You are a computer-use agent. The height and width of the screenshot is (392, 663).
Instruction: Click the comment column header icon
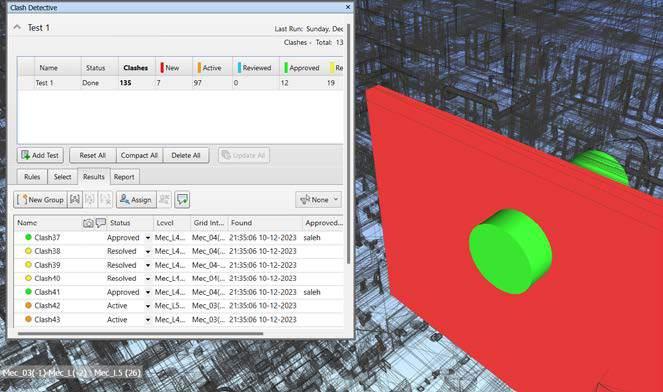point(101,222)
